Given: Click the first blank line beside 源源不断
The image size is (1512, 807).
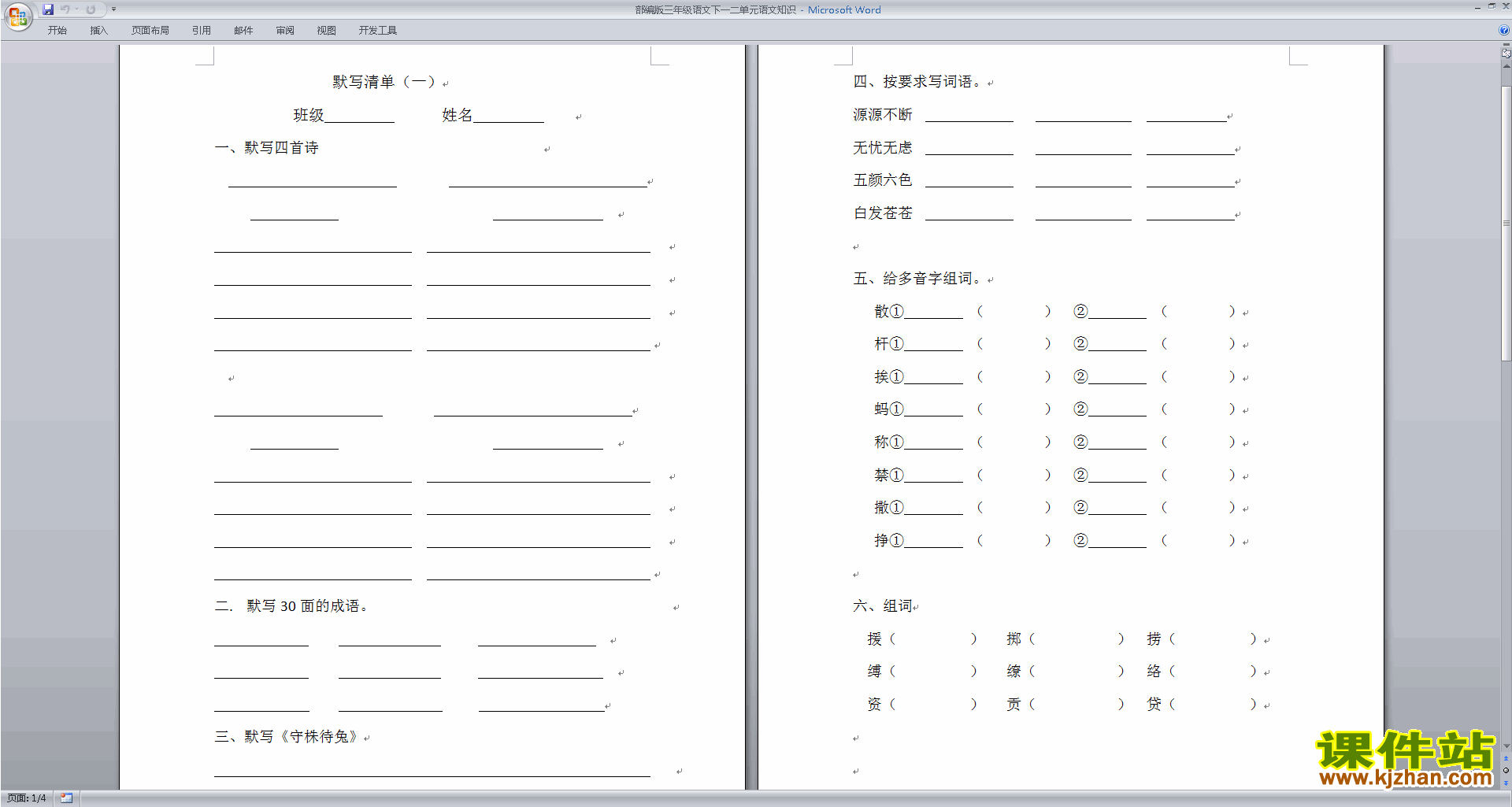Looking at the screenshot, I should point(969,116).
